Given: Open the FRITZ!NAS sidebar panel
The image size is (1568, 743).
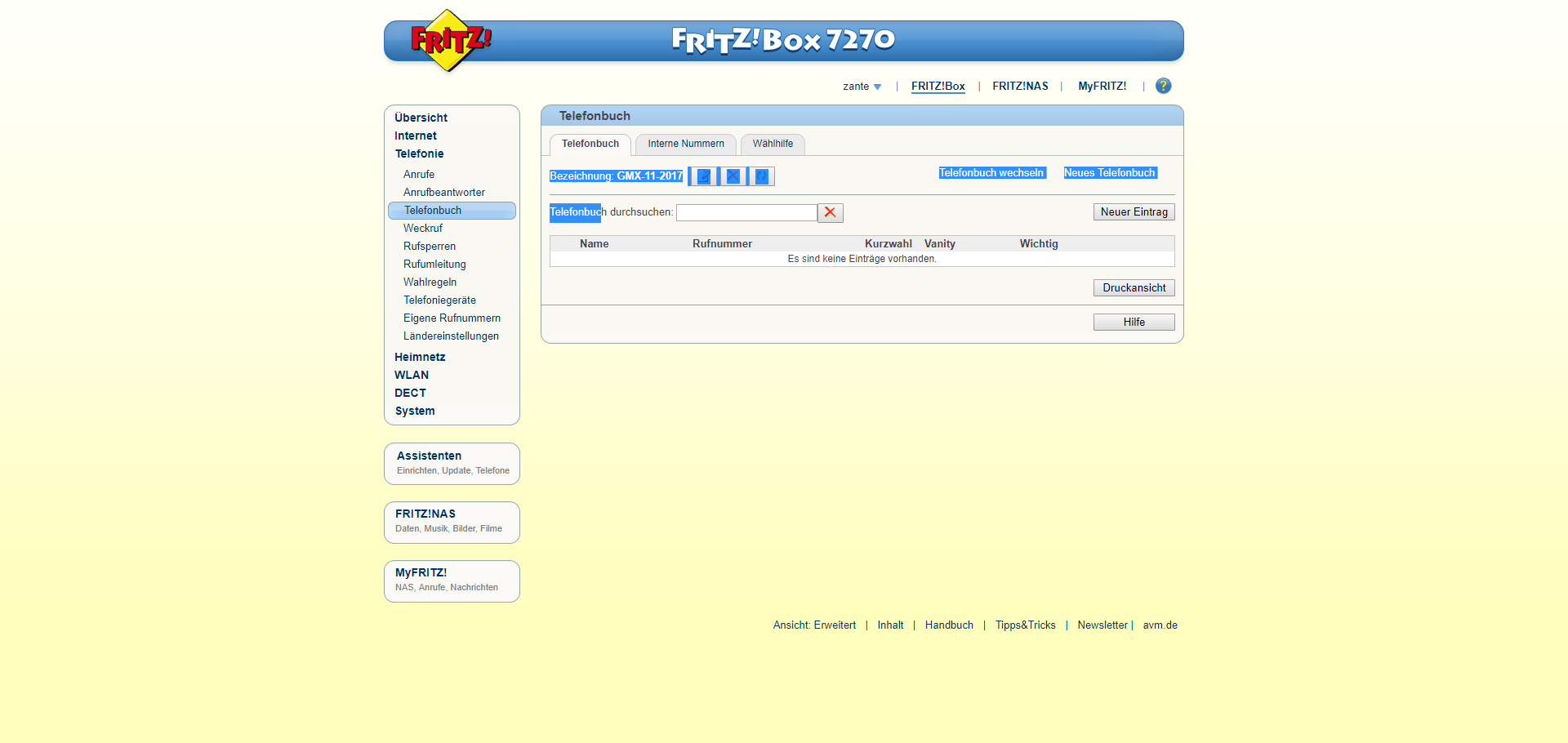Looking at the screenshot, I should pos(452,523).
